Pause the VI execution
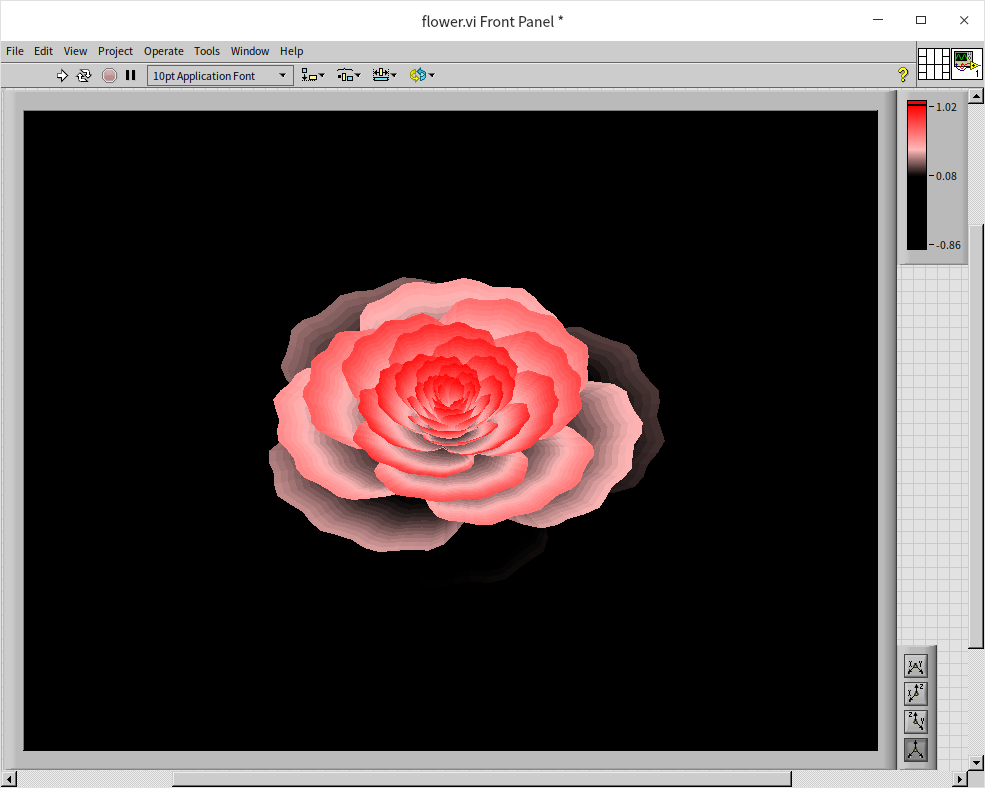The image size is (985, 788). (x=131, y=75)
